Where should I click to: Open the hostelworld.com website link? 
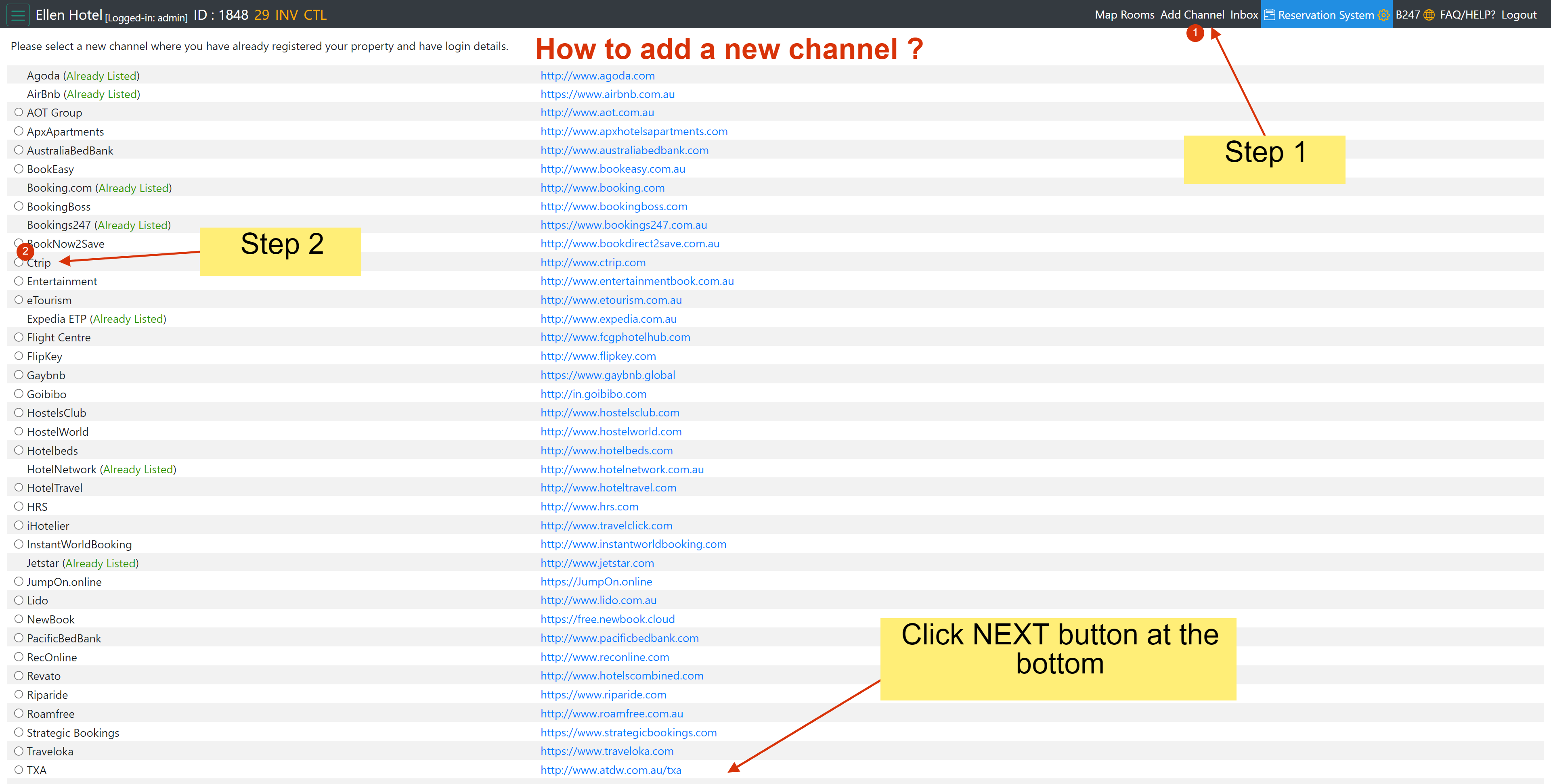point(610,431)
